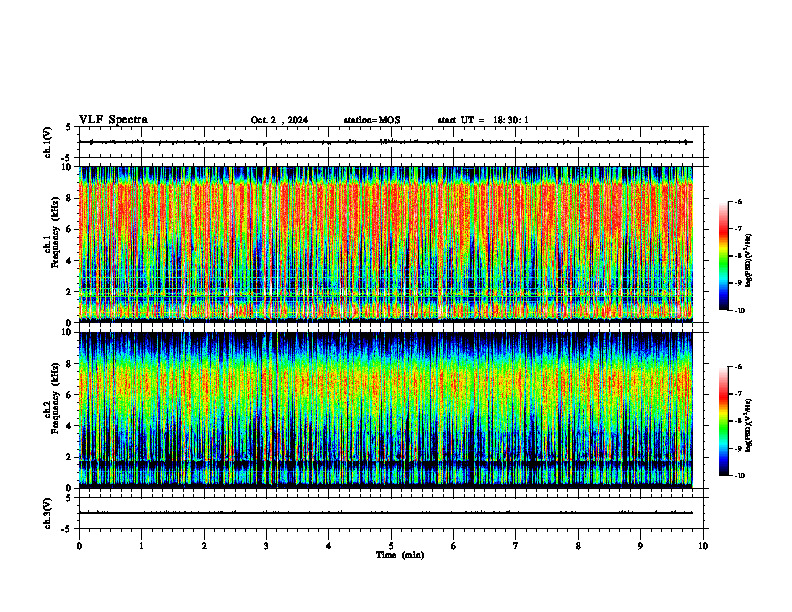Click the "ch.3(V)" axis label of the bottom waveform

(x=47, y=513)
